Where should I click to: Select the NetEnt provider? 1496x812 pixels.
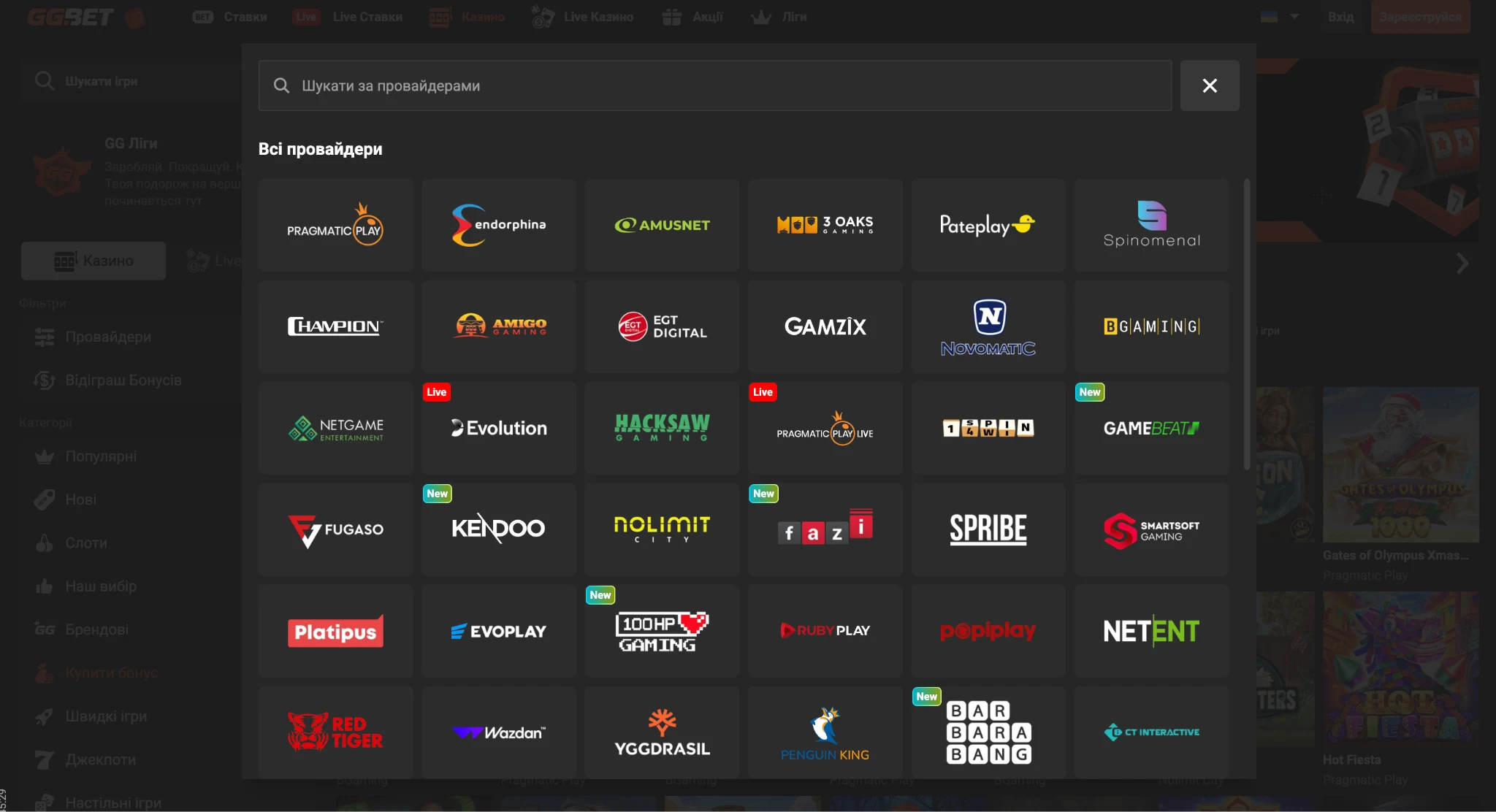[1151, 631]
